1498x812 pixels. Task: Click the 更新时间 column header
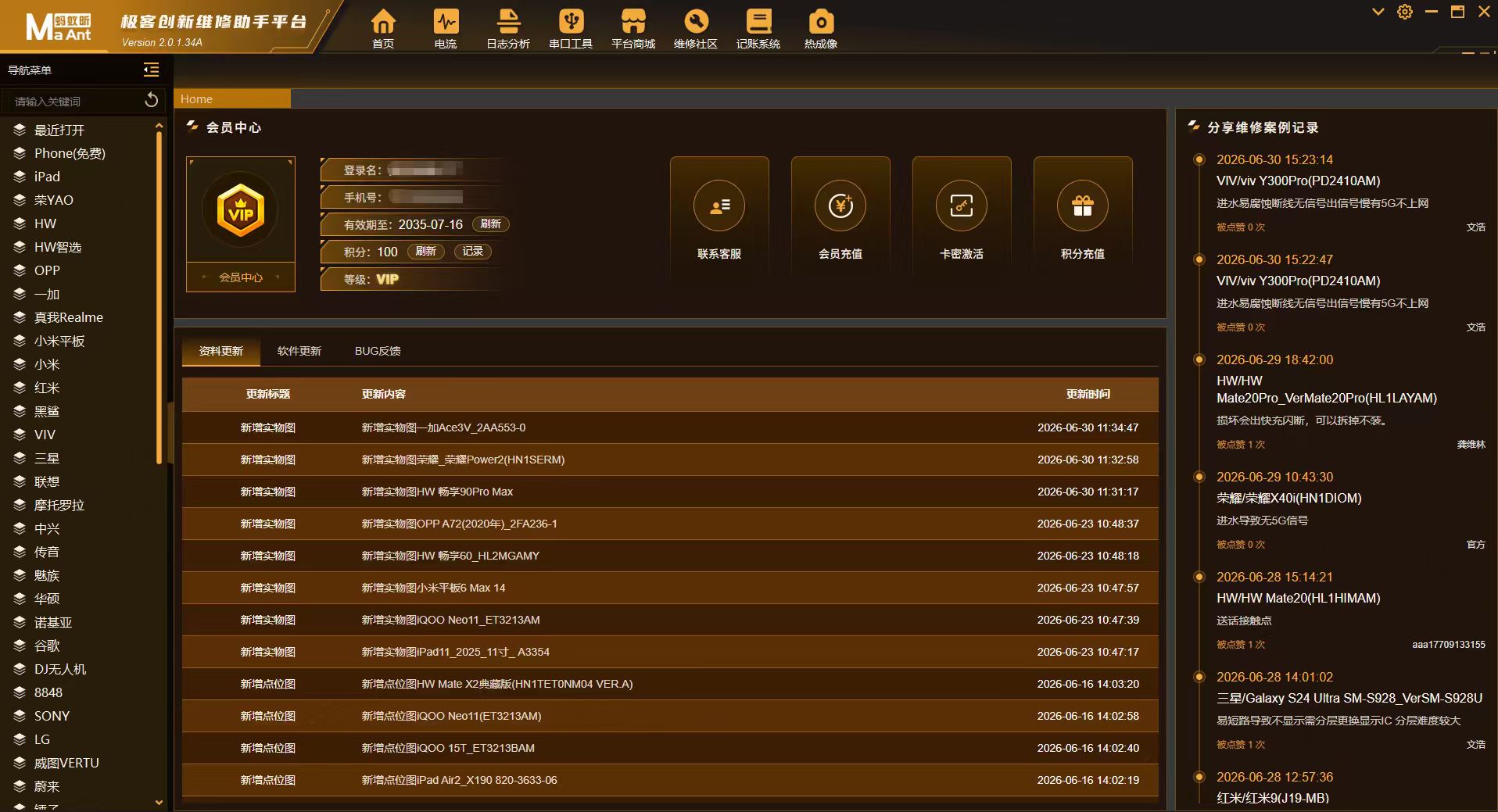(x=1088, y=394)
